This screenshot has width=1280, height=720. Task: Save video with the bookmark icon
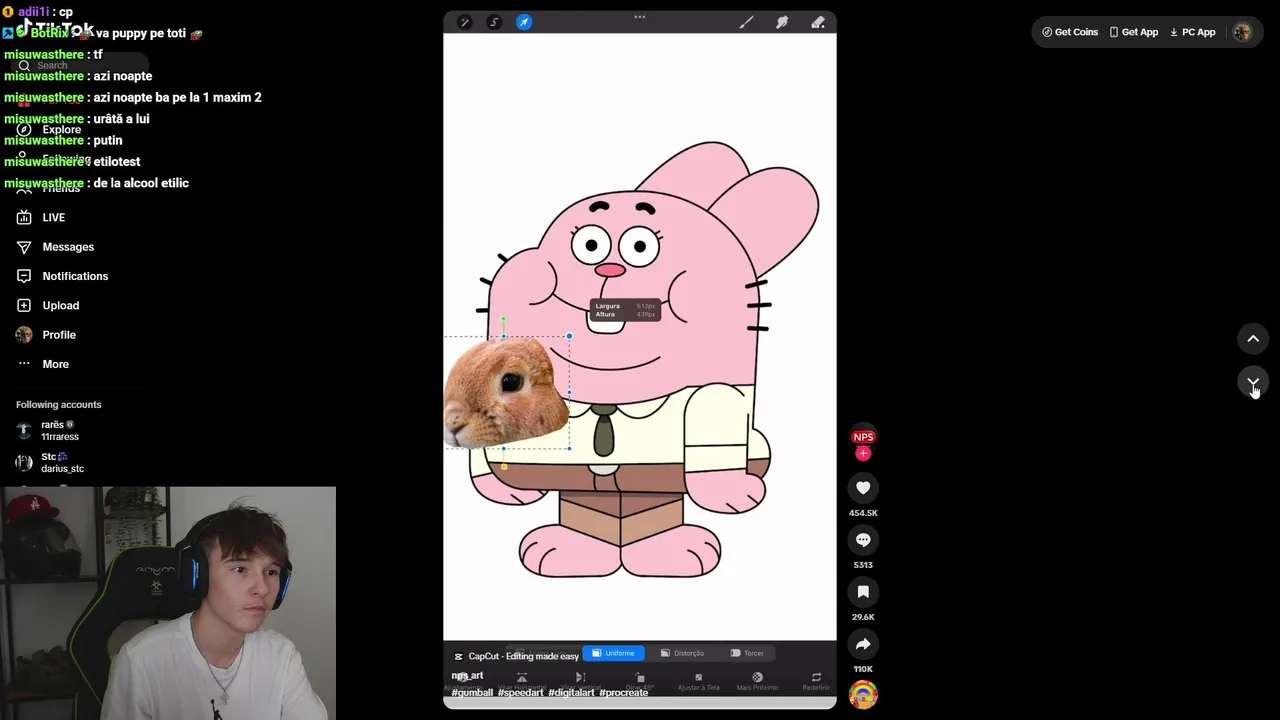click(863, 592)
